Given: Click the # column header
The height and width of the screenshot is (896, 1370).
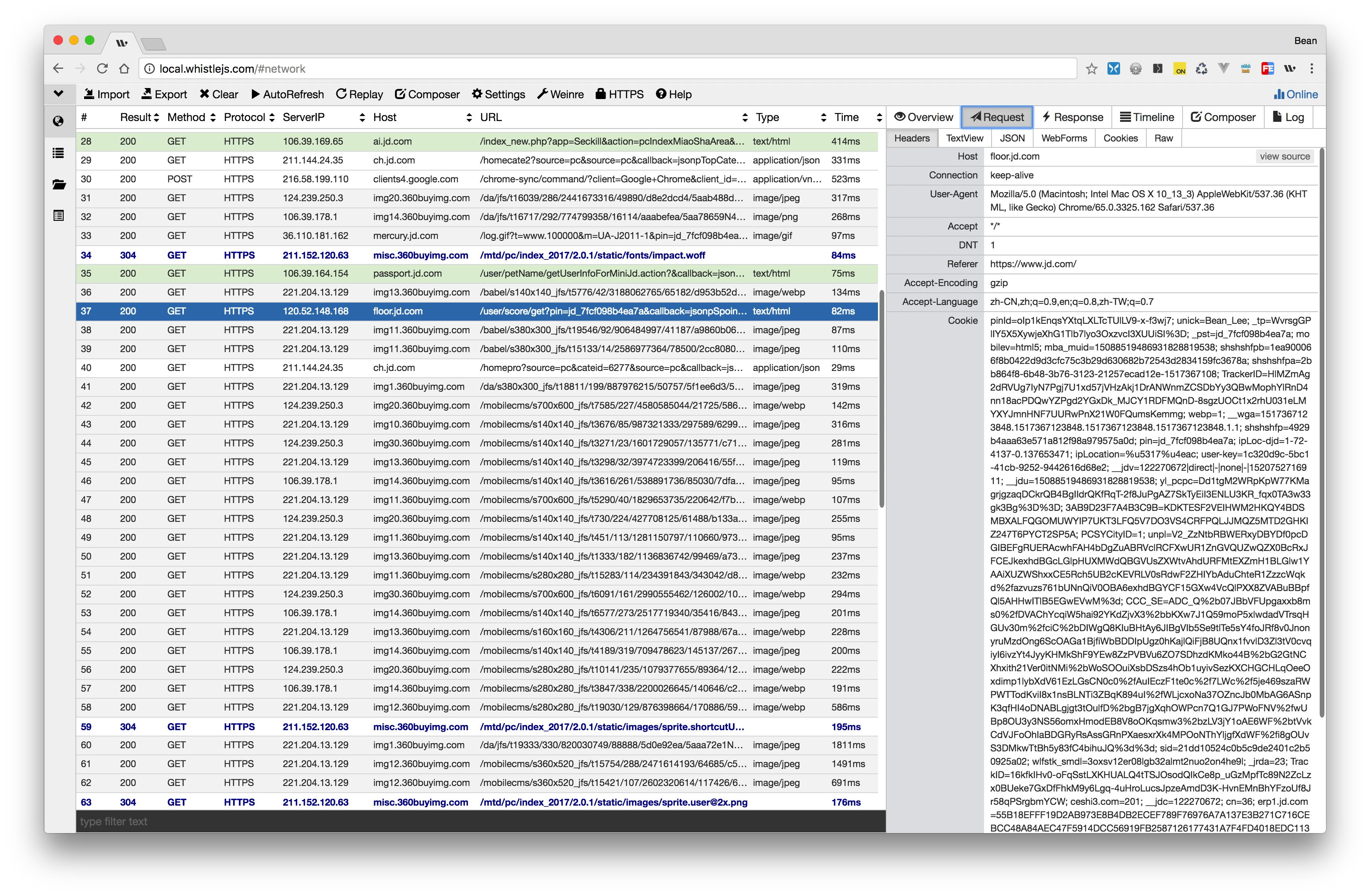Looking at the screenshot, I should 84,118.
